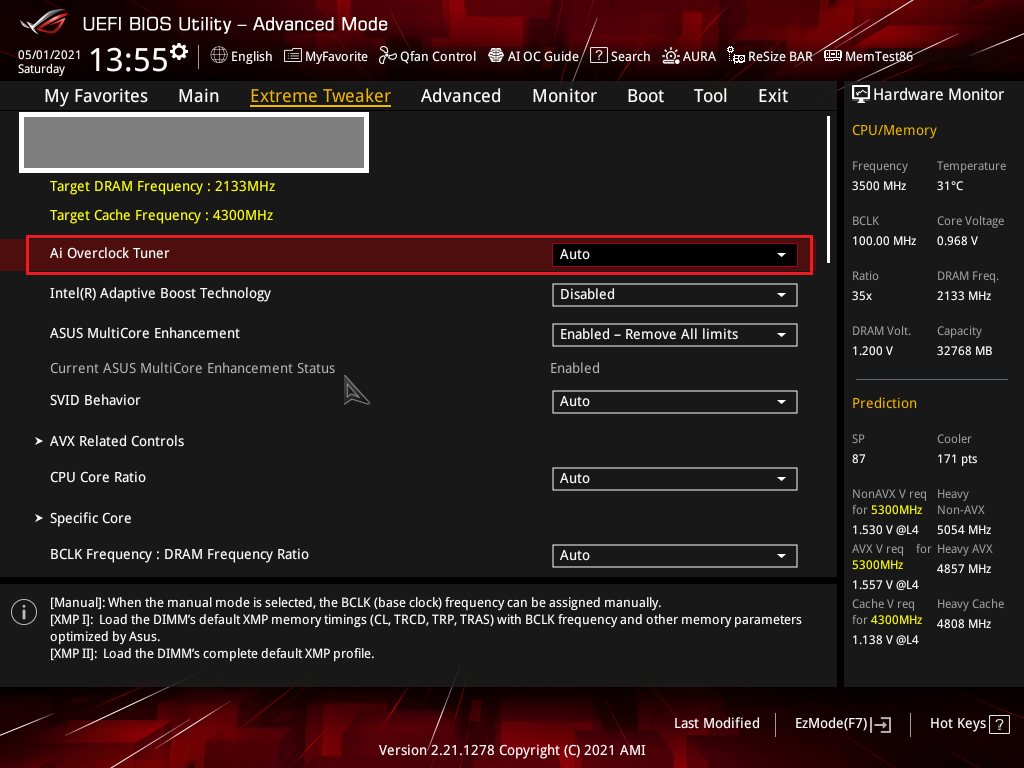
Task: Open the ReSize BAR option
Action: coord(769,56)
